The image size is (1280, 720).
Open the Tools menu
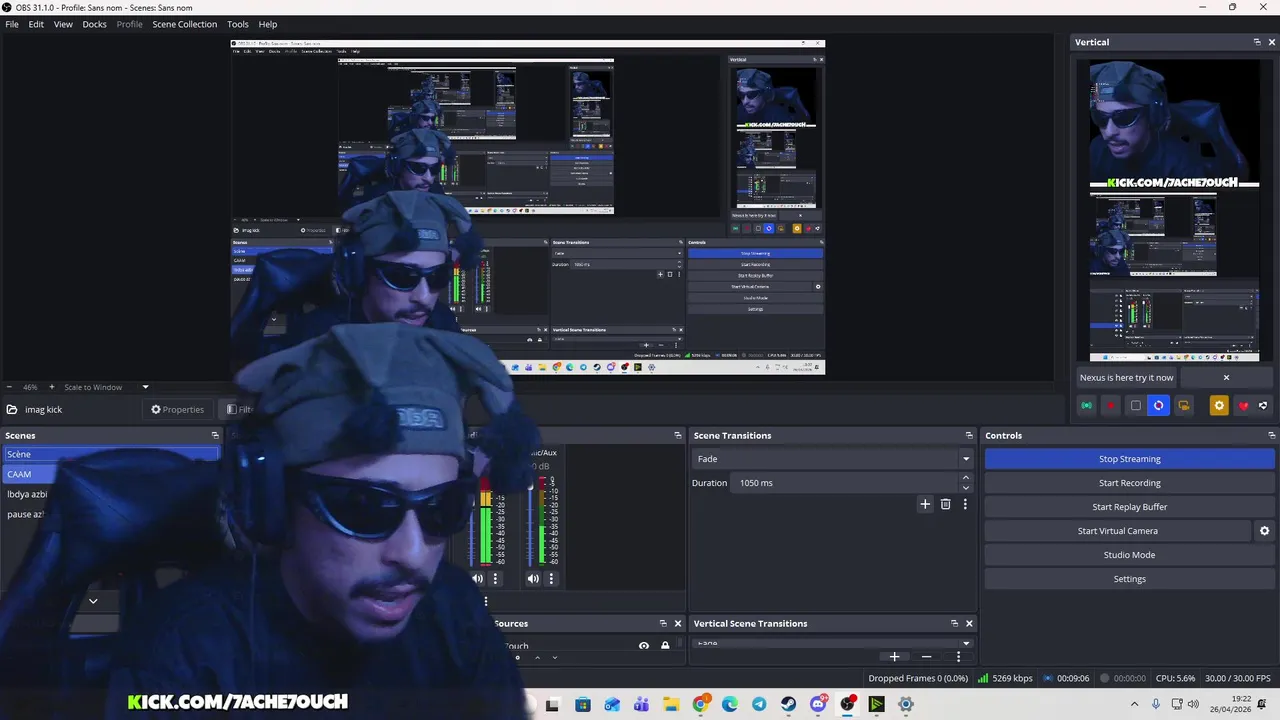[x=238, y=24]
